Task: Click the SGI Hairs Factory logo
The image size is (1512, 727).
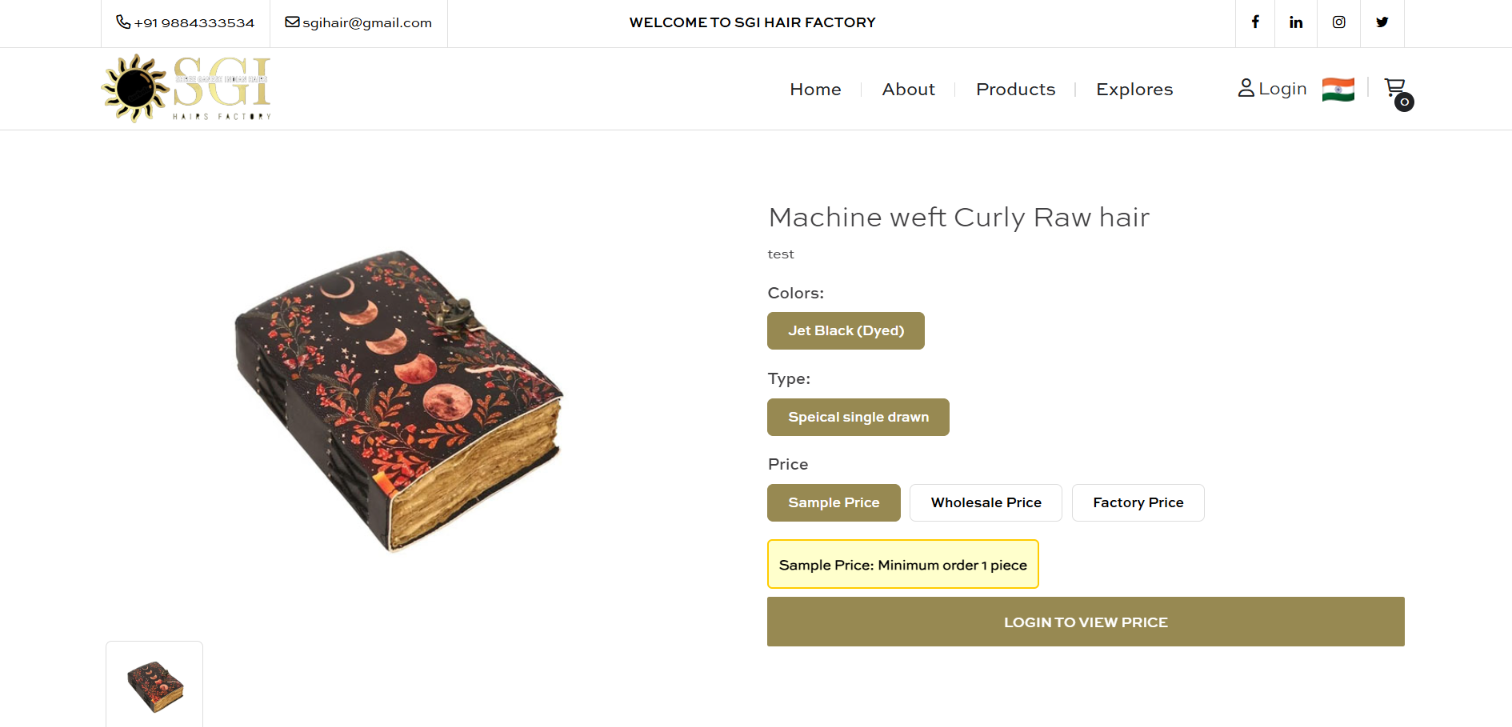Action: pos(187,89)
